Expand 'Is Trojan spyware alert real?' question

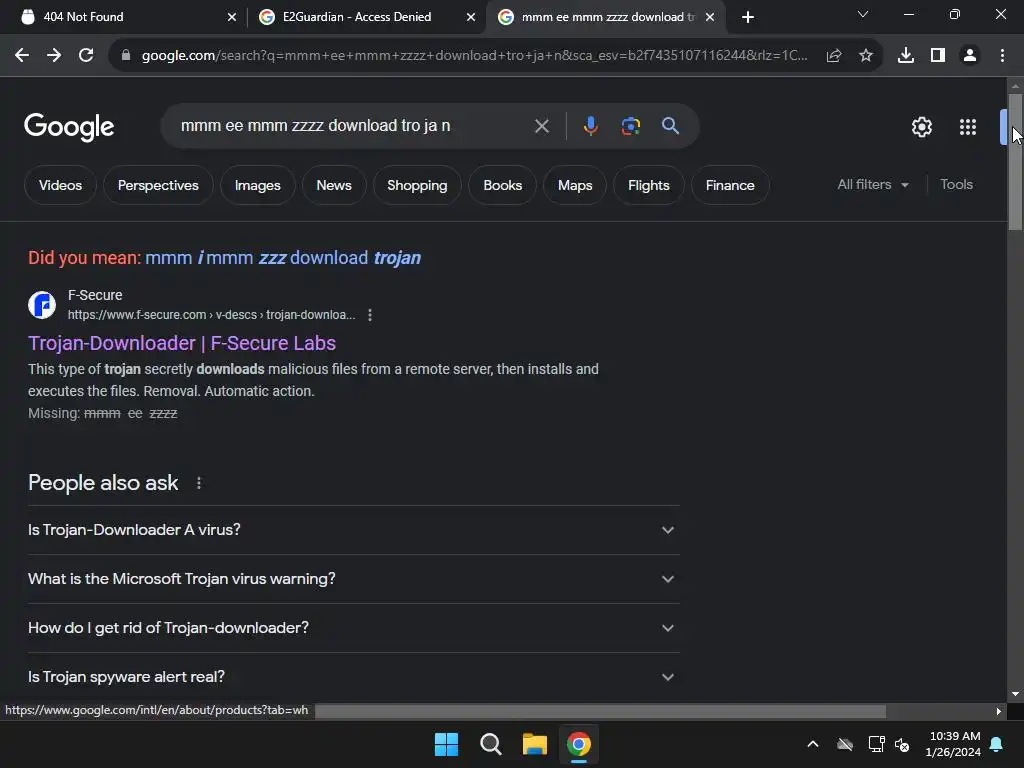click(353, 677)
